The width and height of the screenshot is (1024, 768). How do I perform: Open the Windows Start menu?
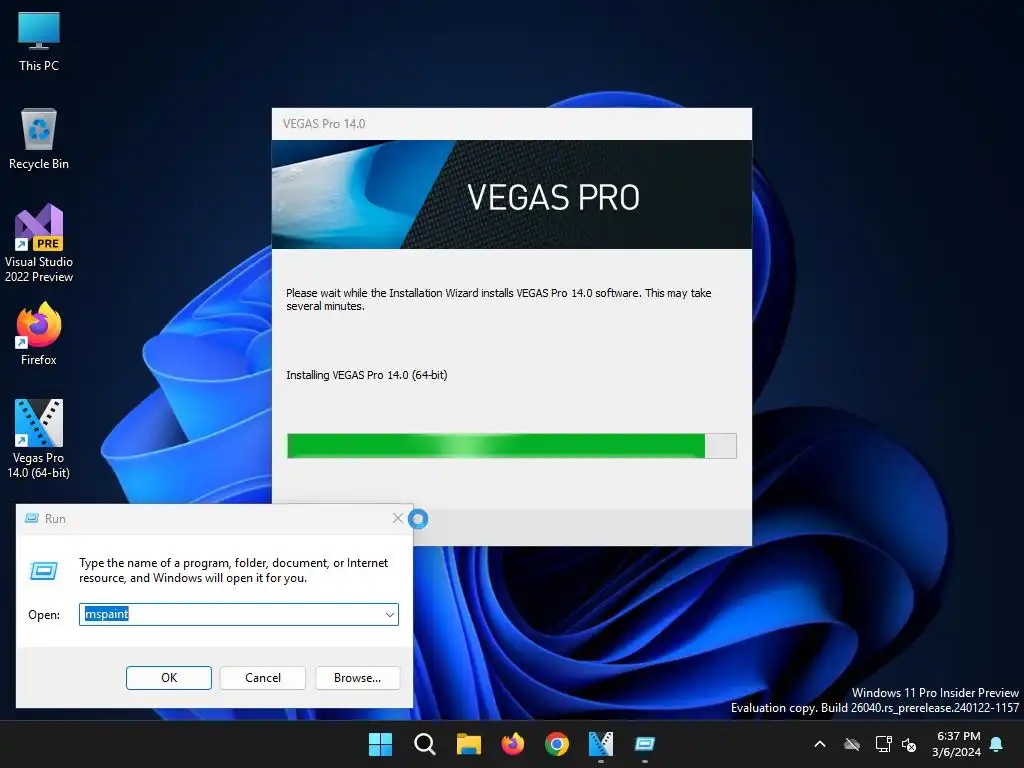click(x=380, y=744)
